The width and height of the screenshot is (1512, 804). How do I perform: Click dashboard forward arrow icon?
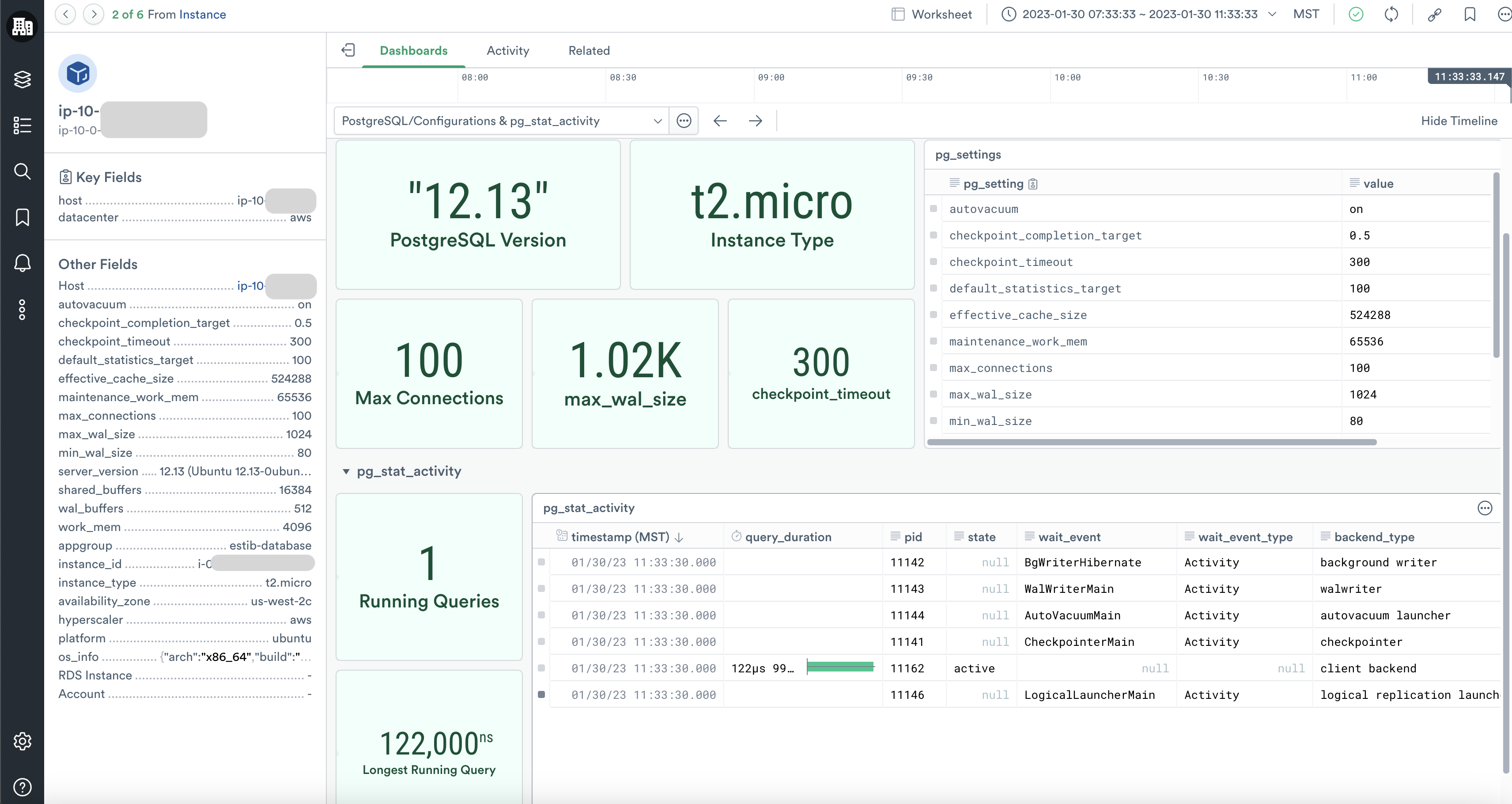click(x=756, y=121)
